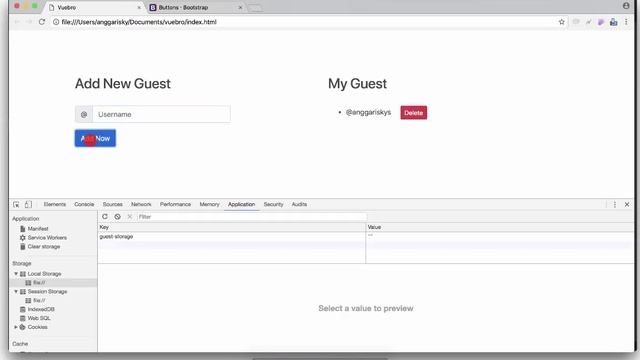Image resolution: width=640 pixels, height=360 pixels.
Task: Close the Buttons Bootstrap tab
Action: coord(240,7)
